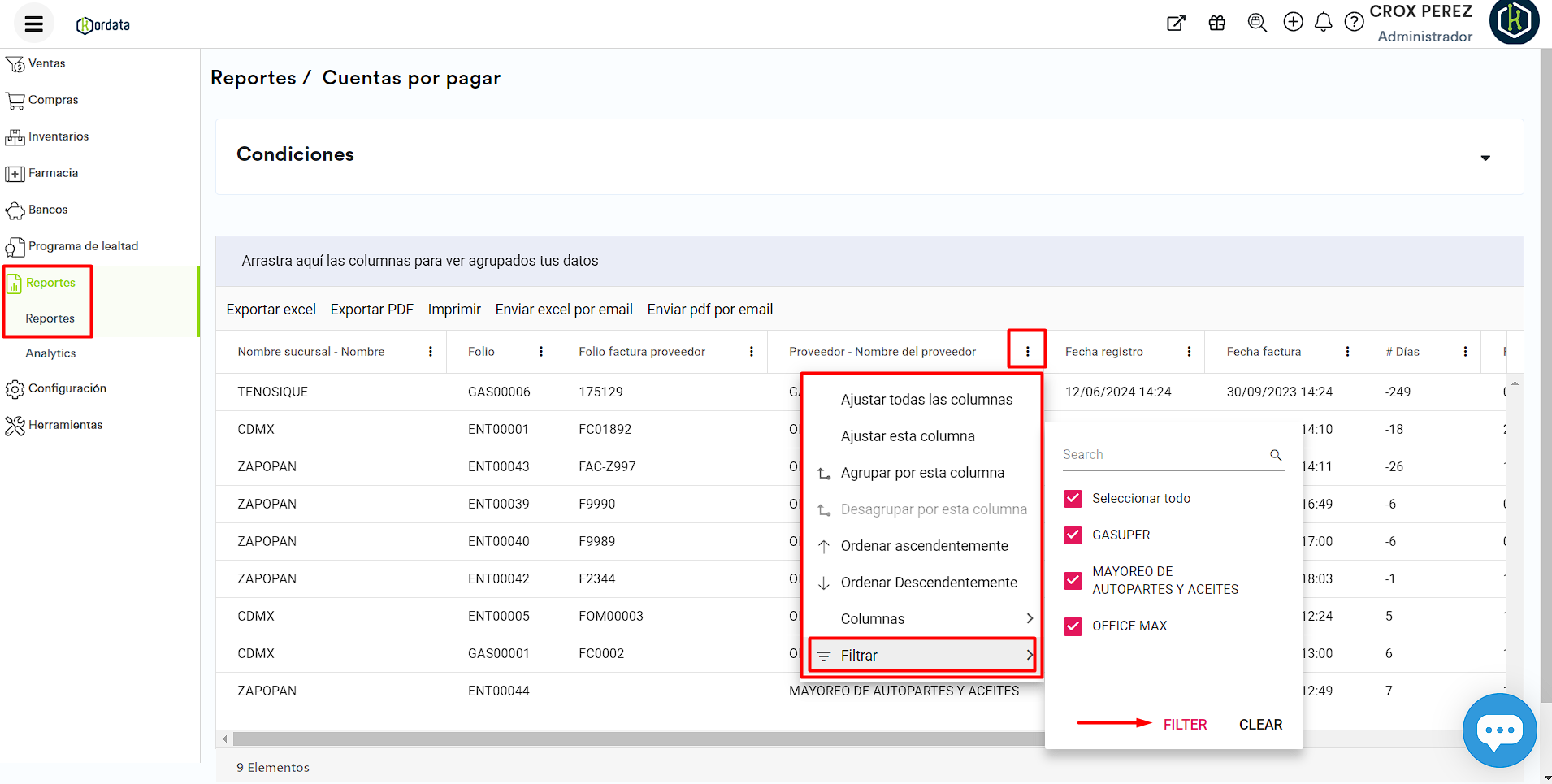The width and height of the screenshot is (1552, 784).
Task: Click Exportar excel
Action: click(271, 310)
